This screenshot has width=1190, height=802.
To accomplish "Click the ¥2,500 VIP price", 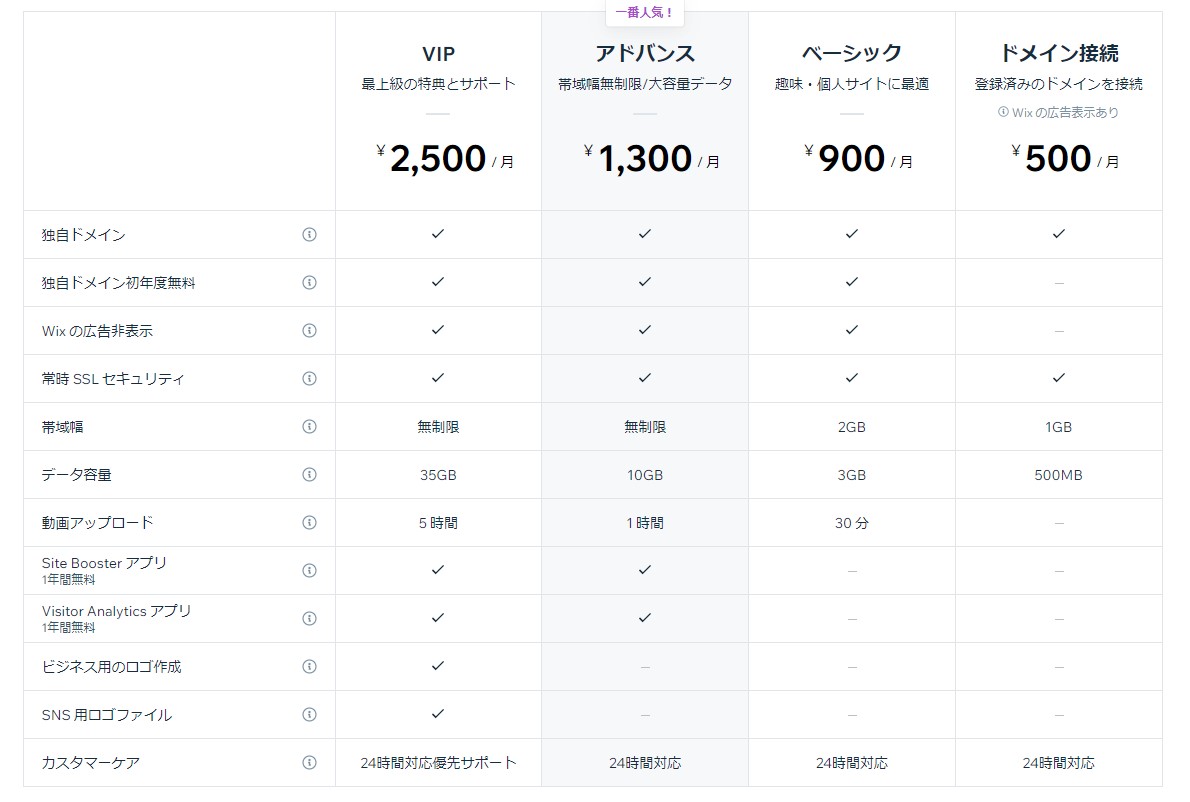I will coord(437,159).
